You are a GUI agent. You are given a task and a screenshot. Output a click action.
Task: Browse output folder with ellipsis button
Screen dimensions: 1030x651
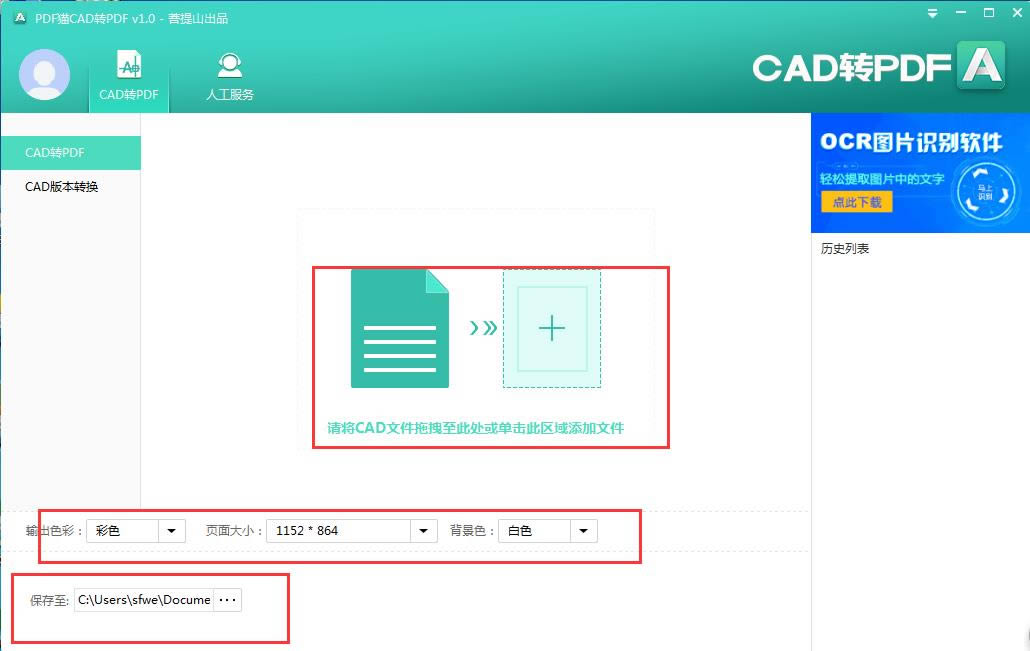[227, 600]
